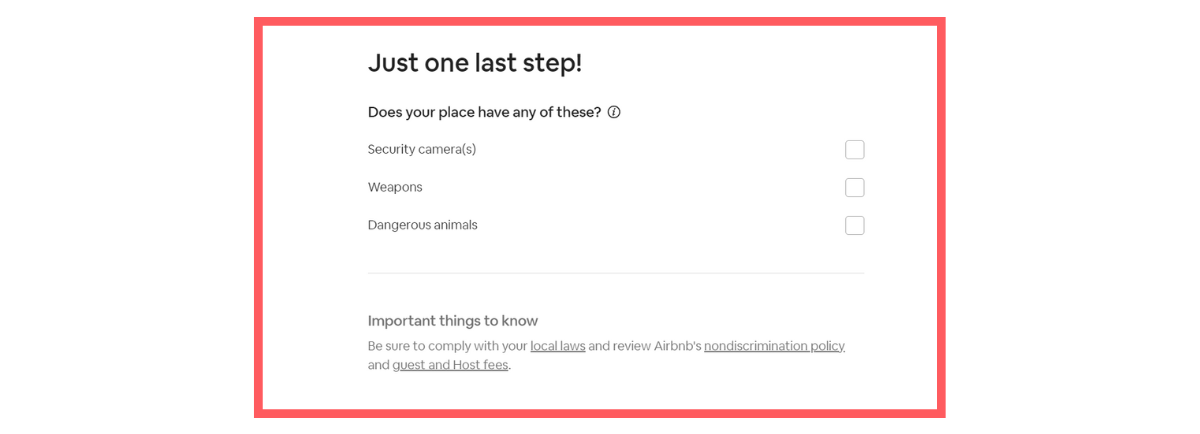Click the 'and review Airbnb's' text
Viewport: 1200px width, 434px height.
point(645,346)
